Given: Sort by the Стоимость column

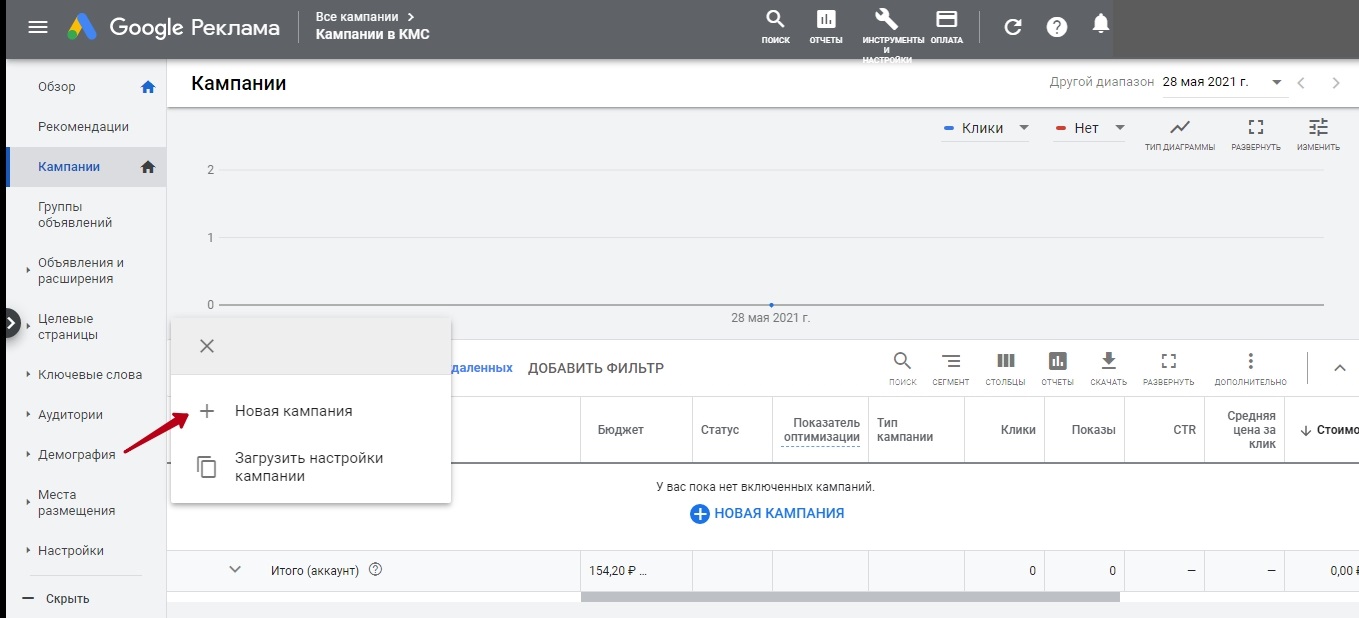Looking at the screenshot, I should 1329,430.
